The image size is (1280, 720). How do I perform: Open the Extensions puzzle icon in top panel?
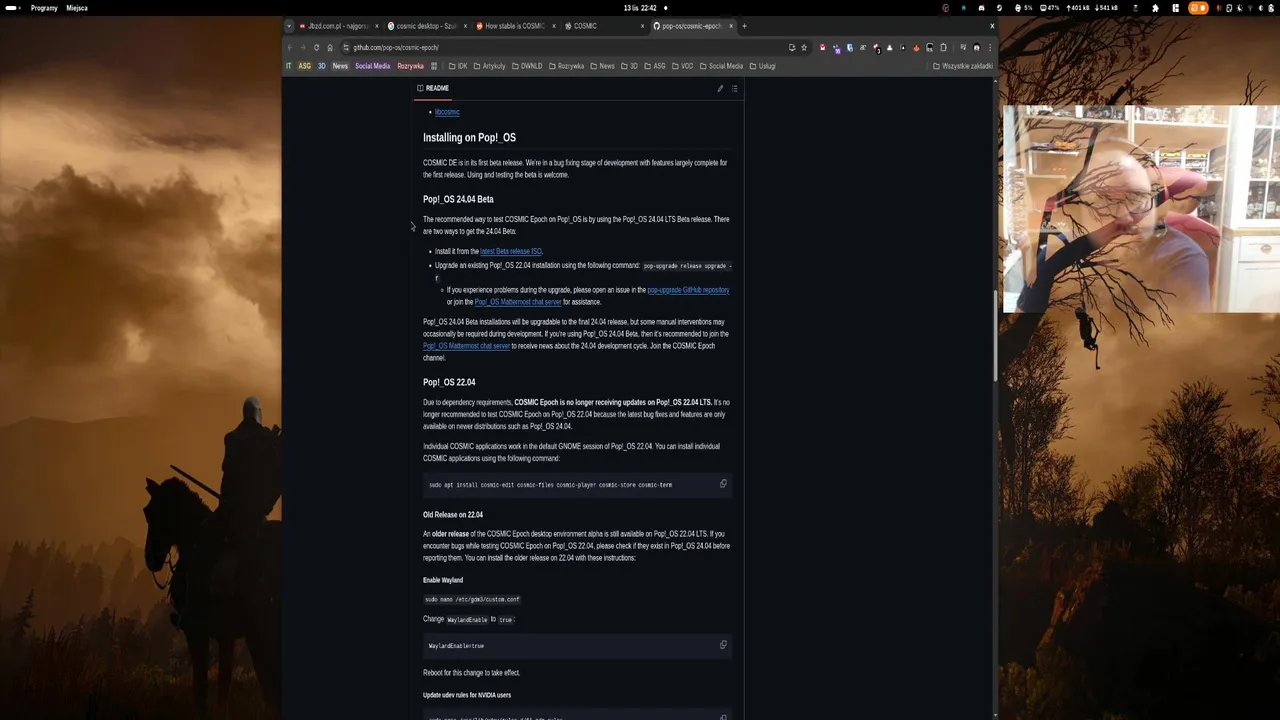pos(1155,8)
